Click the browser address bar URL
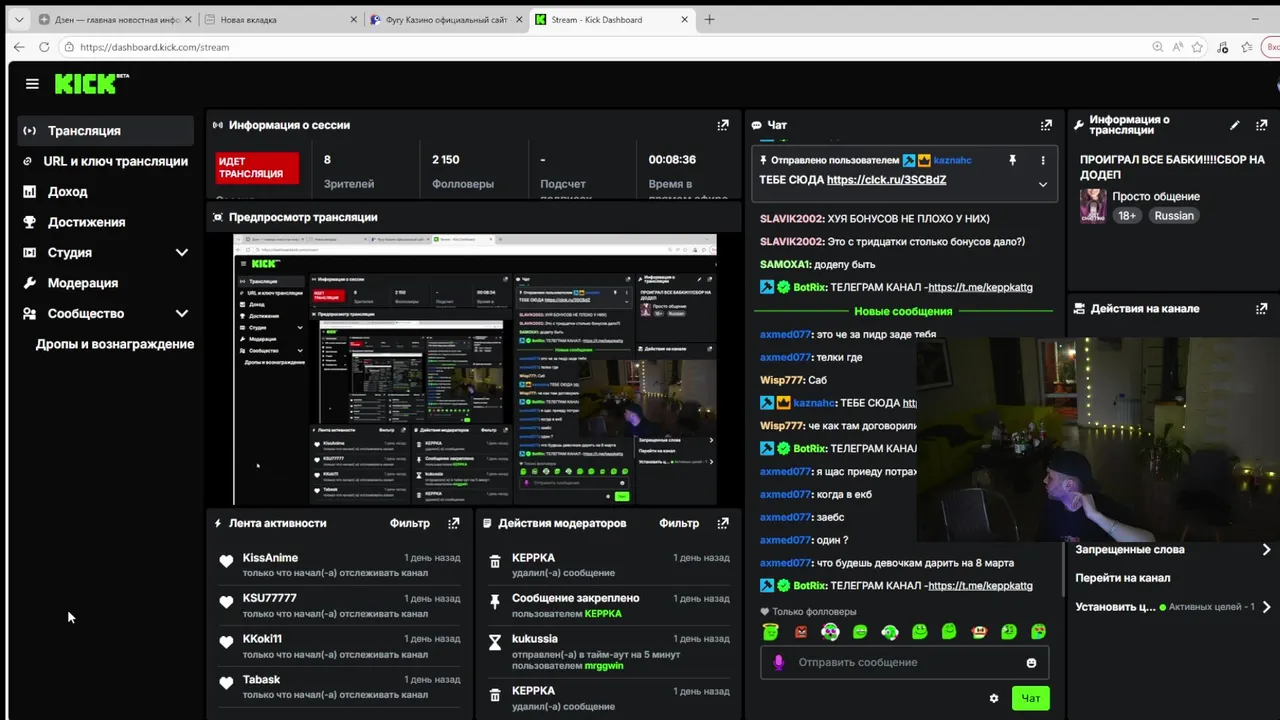The height and width of the screenshot is (720, 1280). click(155, 47)
